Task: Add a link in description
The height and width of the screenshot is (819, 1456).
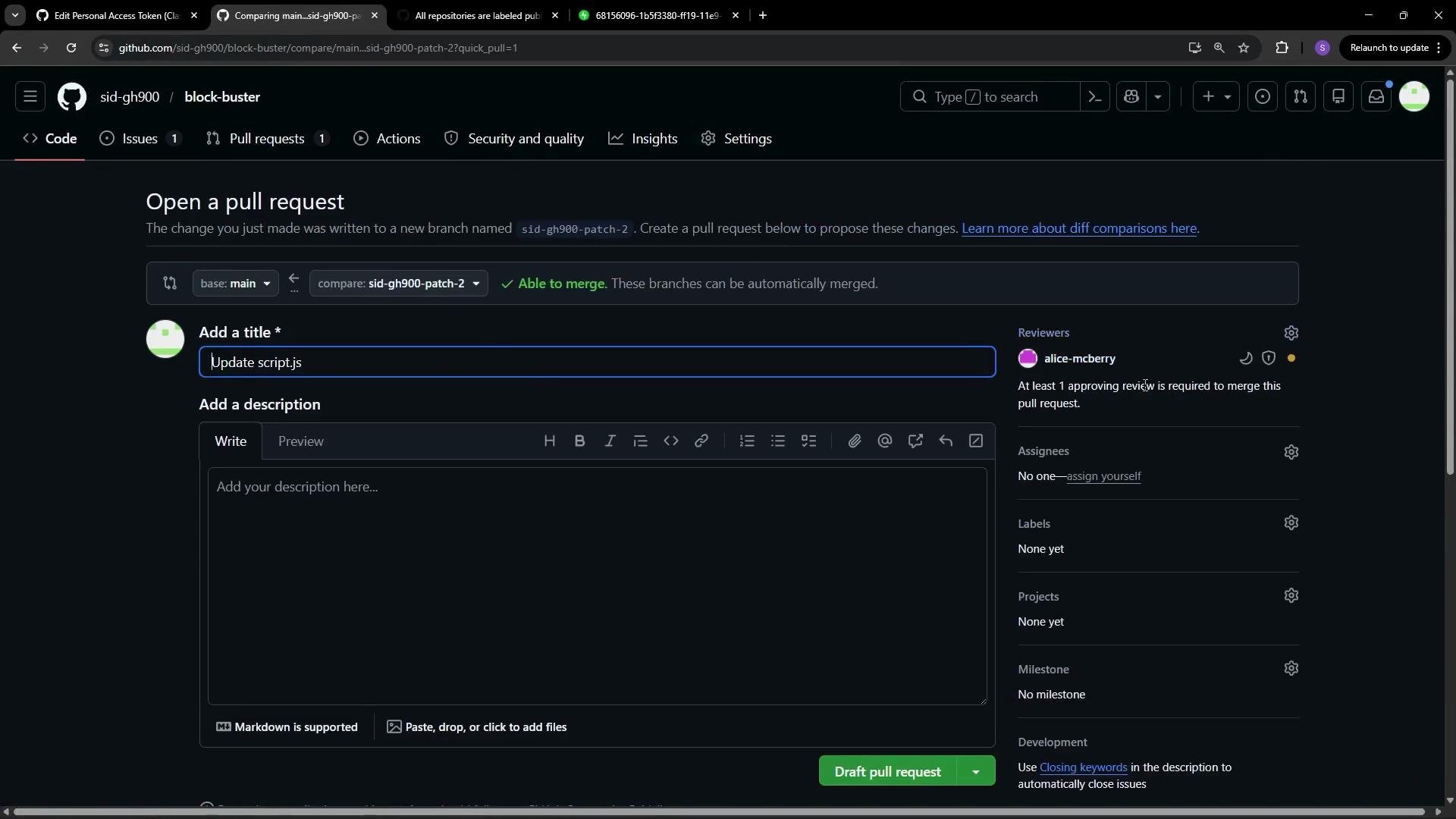Action: pyautogui.click(x=701, y=441)
